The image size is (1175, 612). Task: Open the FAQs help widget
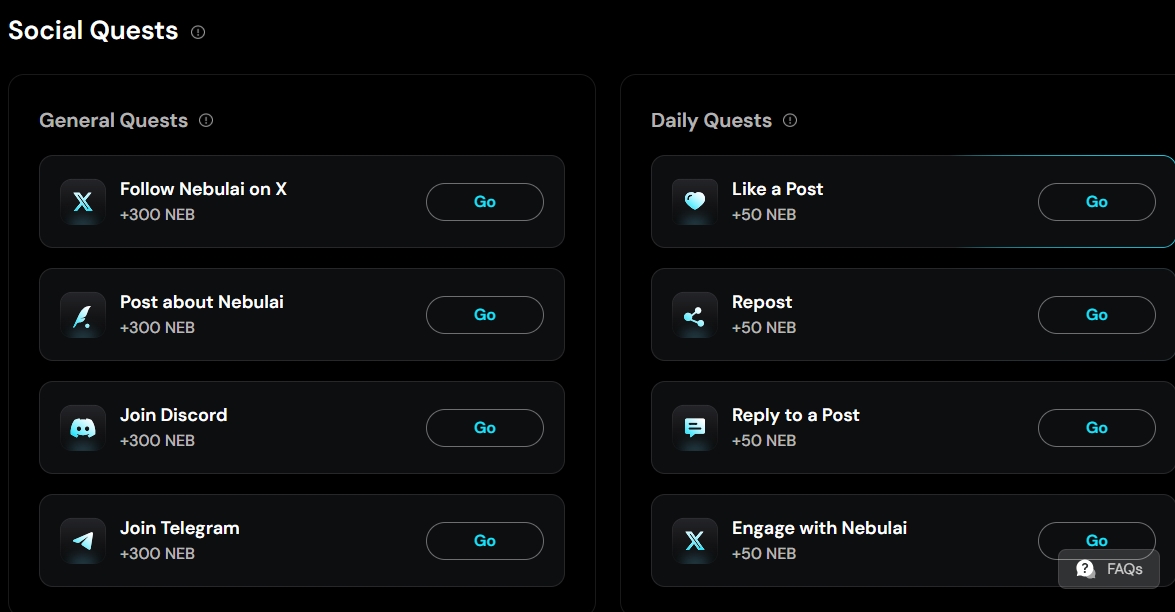pos(1109,569)
